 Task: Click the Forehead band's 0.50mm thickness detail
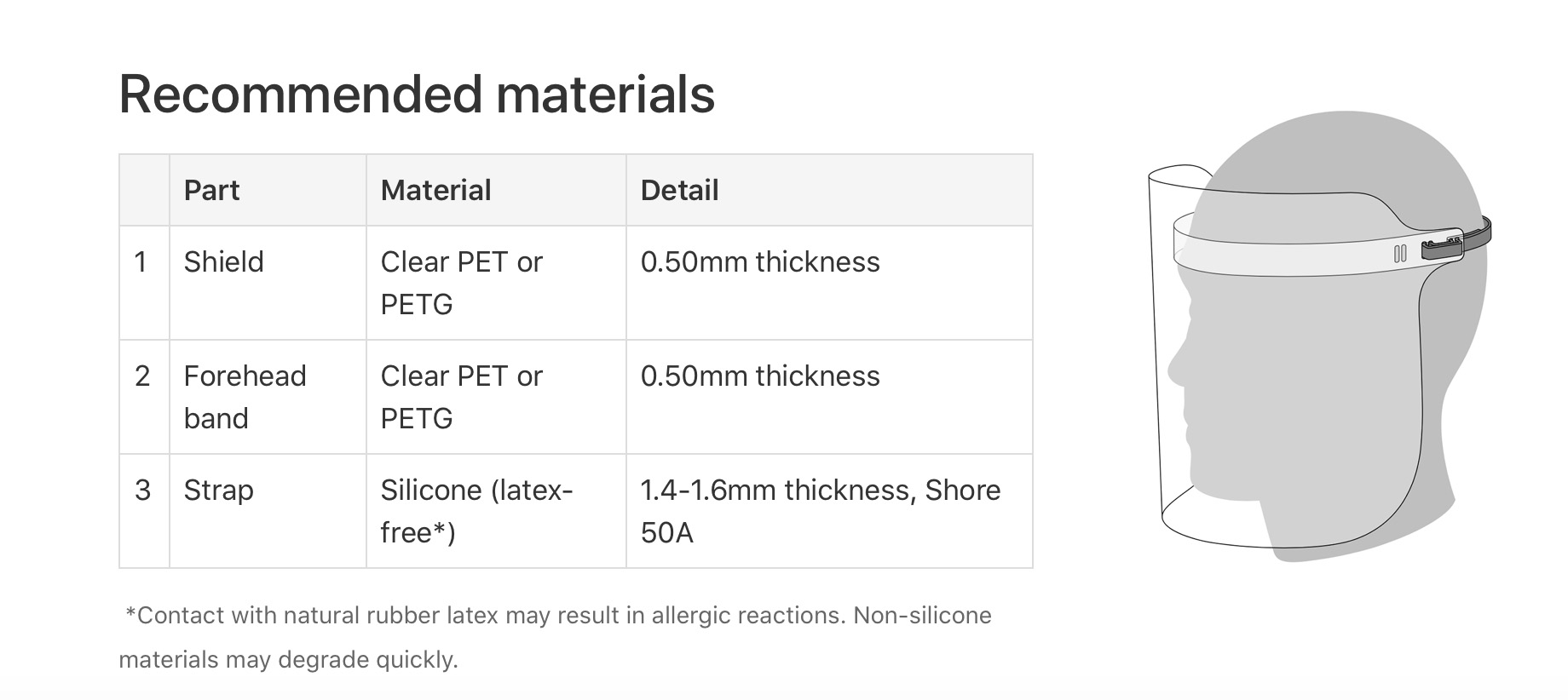coord(759,376)
